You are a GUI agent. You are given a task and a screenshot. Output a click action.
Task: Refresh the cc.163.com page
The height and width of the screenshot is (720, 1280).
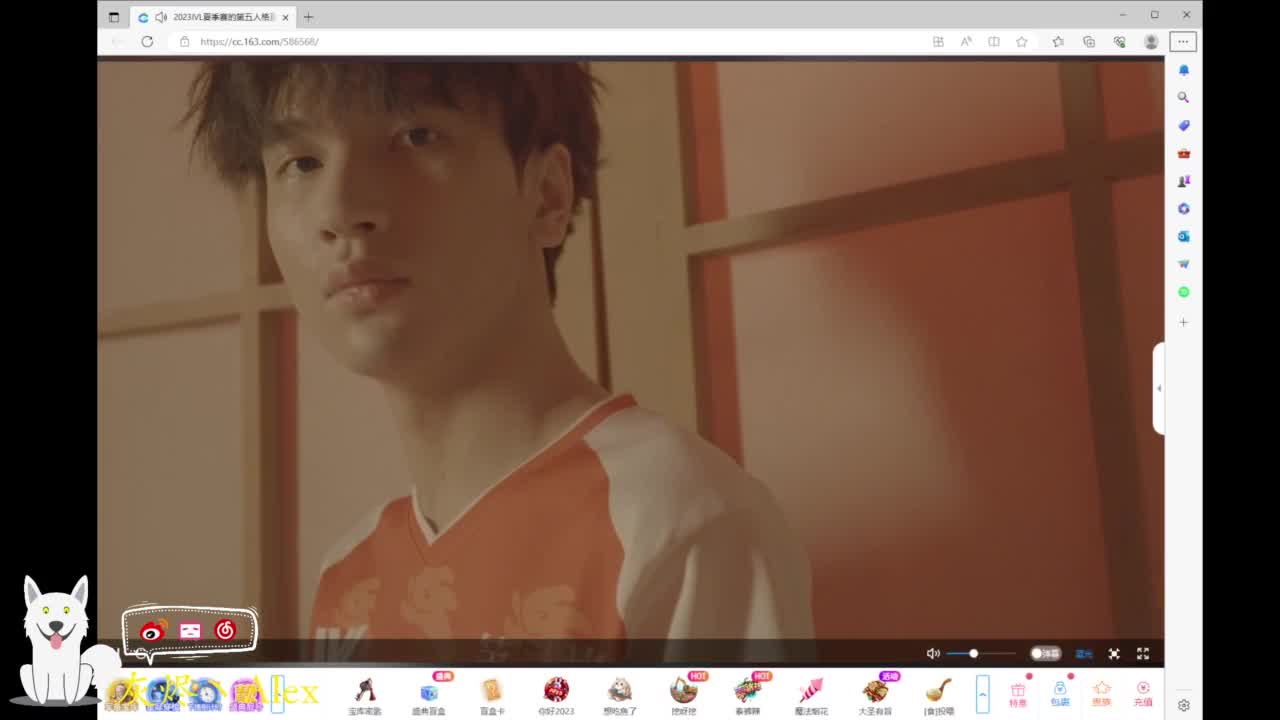[x=147, y=41]
